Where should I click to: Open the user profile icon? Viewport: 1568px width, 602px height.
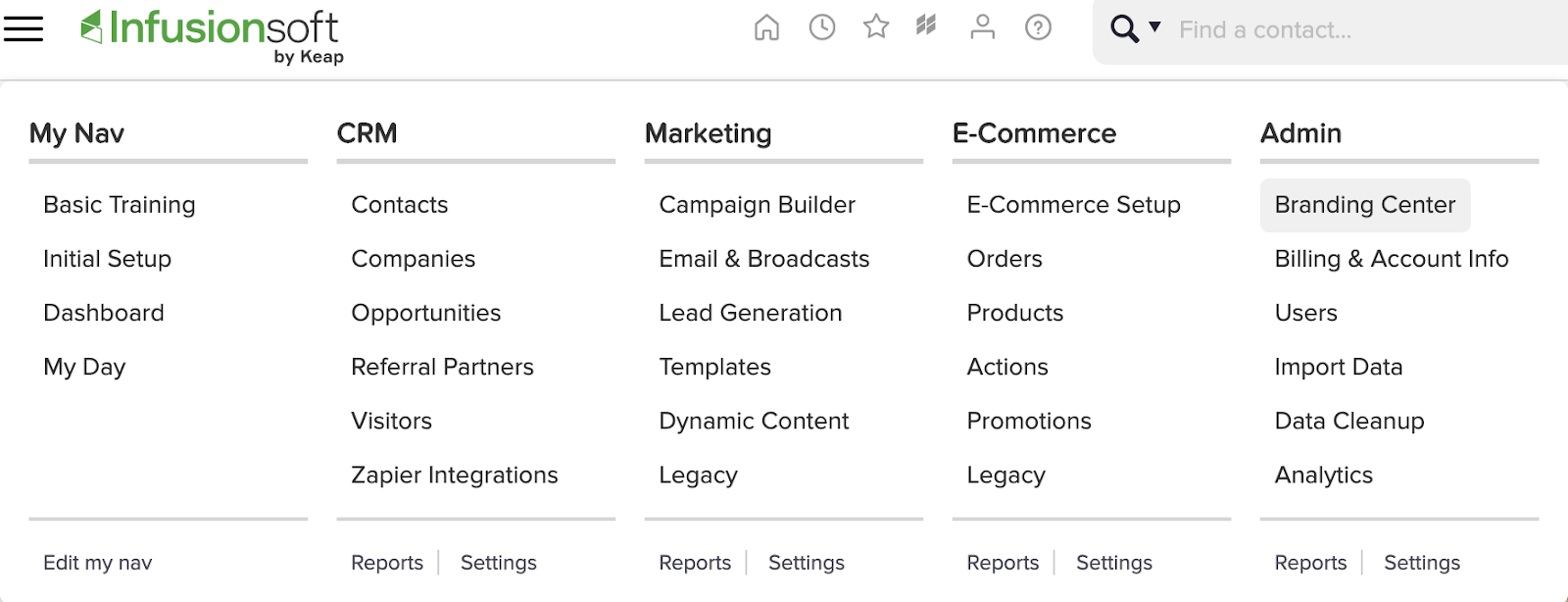(x=983, y=27)
